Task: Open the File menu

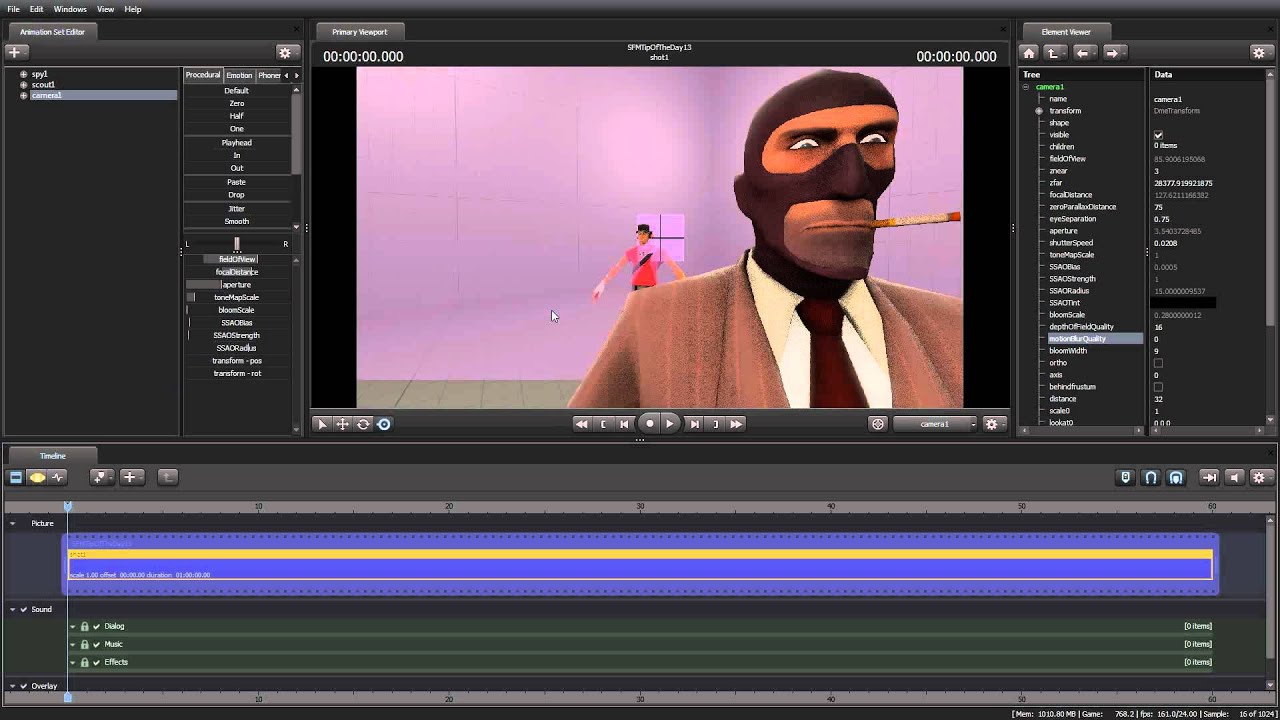Action: (13, 9)
